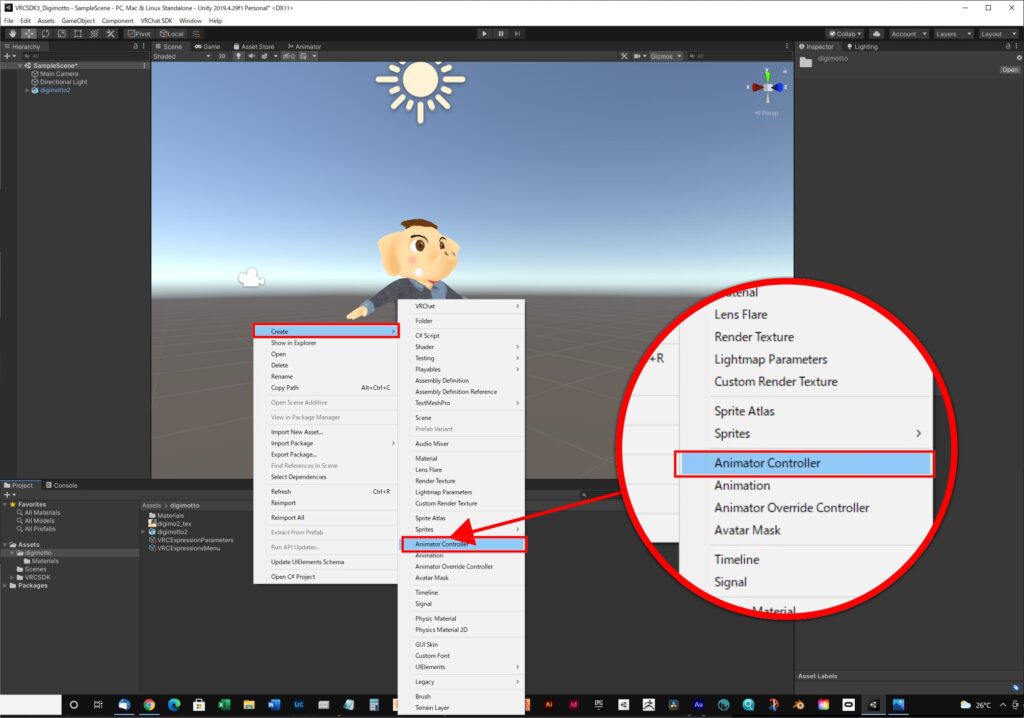
Task: Toggle 2D view in the Scene toolbar
Action: point(220,56)
